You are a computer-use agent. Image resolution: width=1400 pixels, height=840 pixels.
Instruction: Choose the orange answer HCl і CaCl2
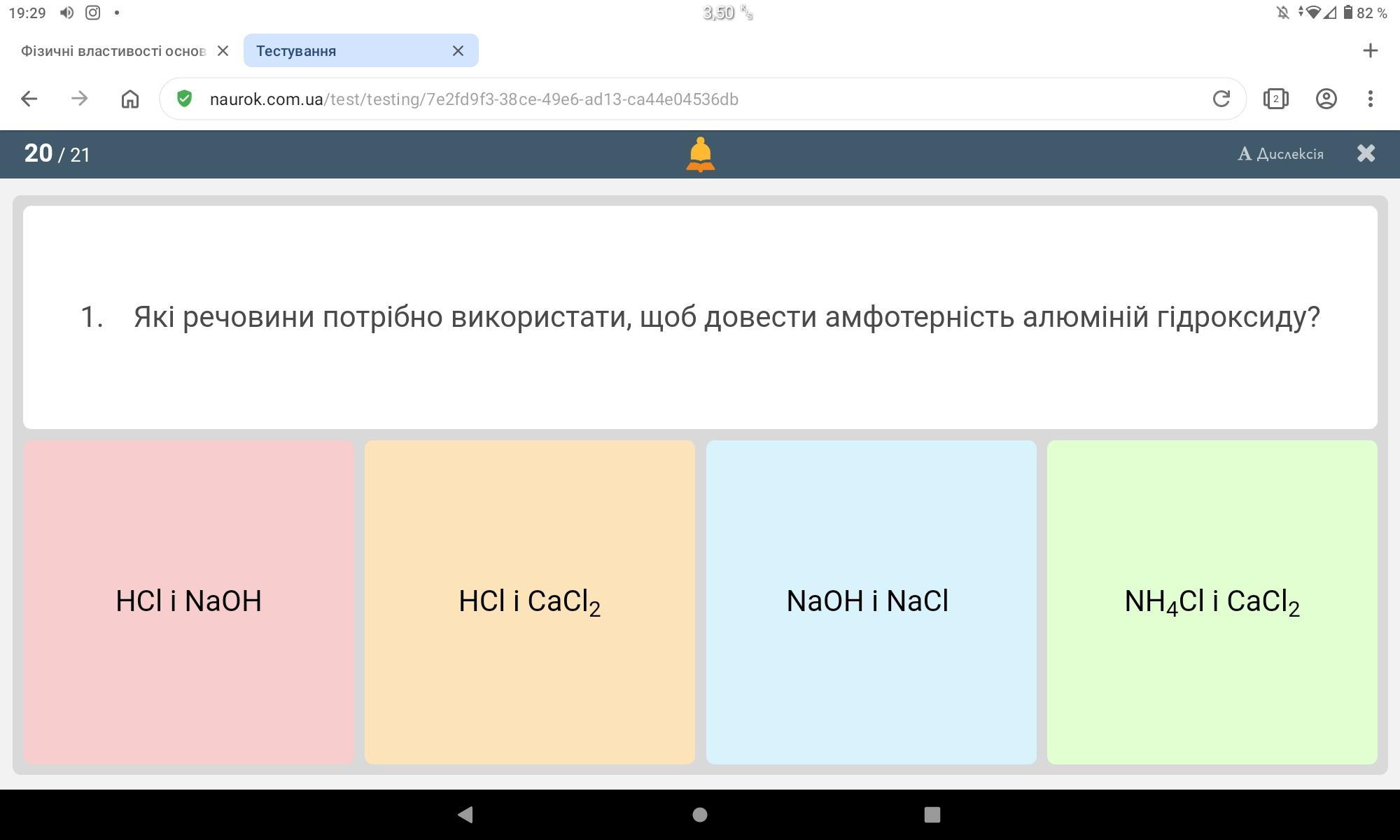click(529, 602)
